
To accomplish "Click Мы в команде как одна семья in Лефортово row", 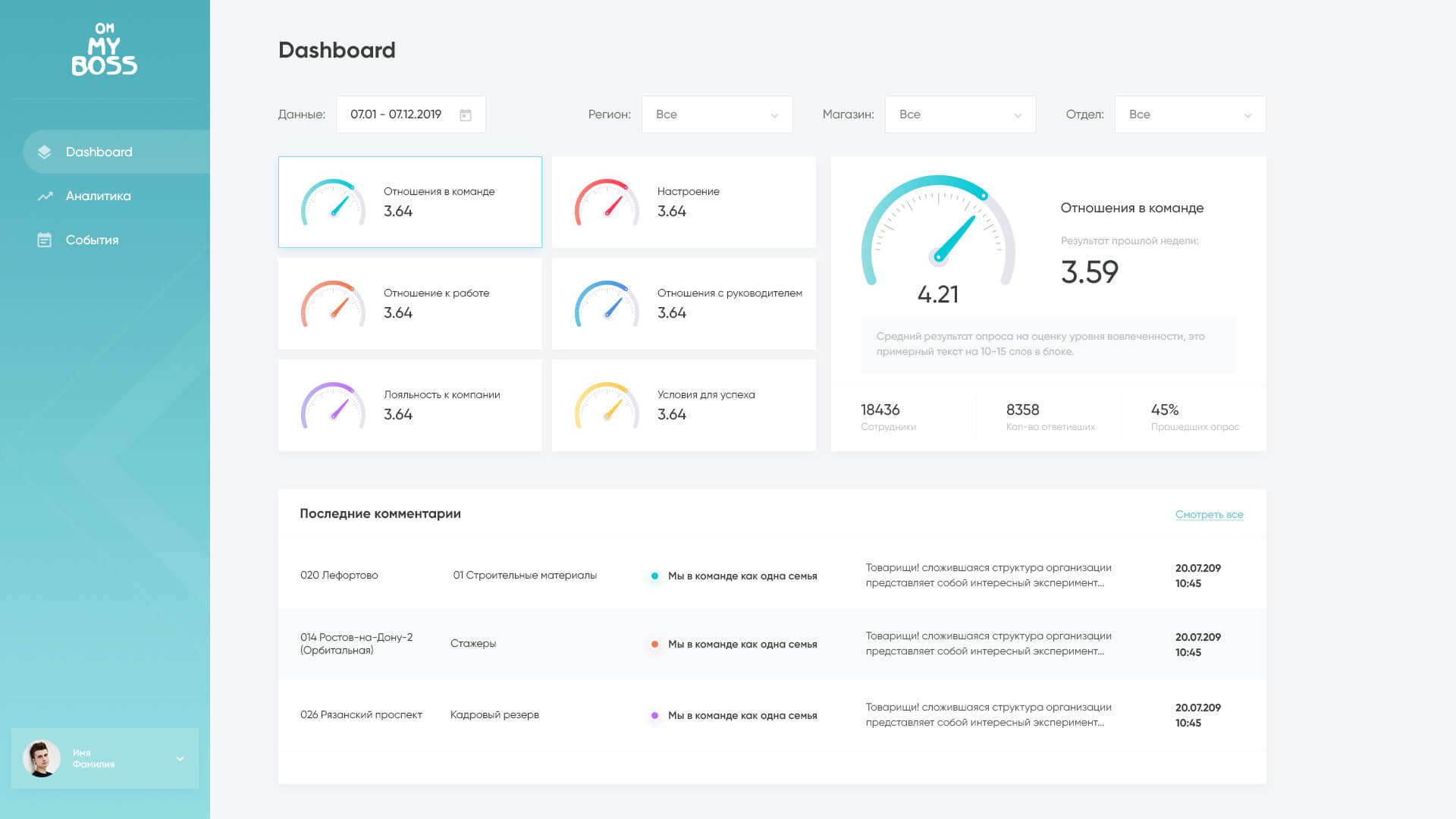I will pos(742,576).
